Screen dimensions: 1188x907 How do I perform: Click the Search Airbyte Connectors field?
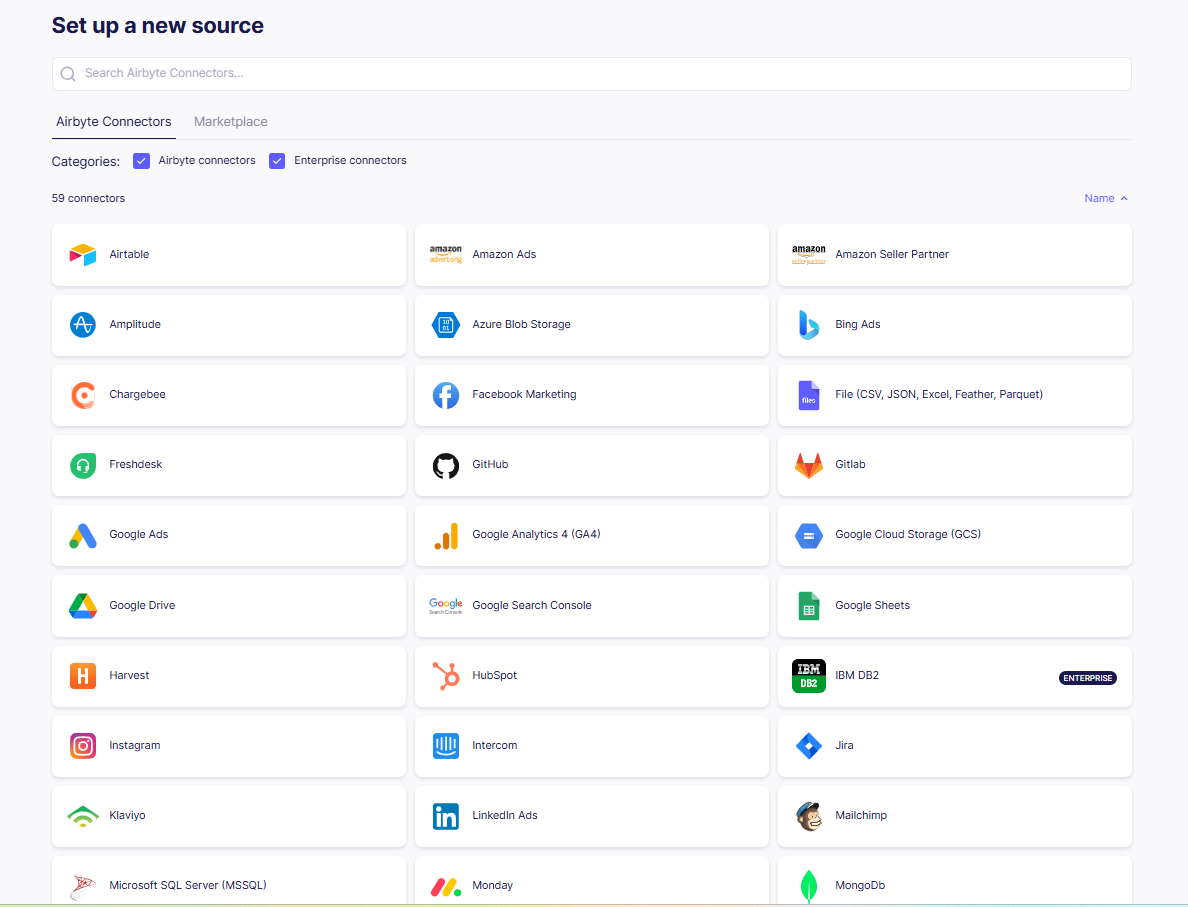point(591,73)
